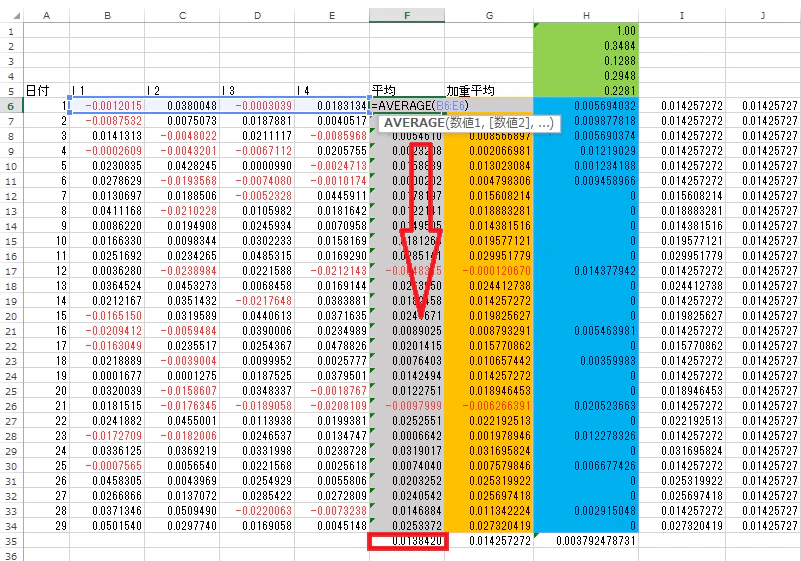Select column B header
This screenshot has width=801, height=561.
tap(107, 16)
